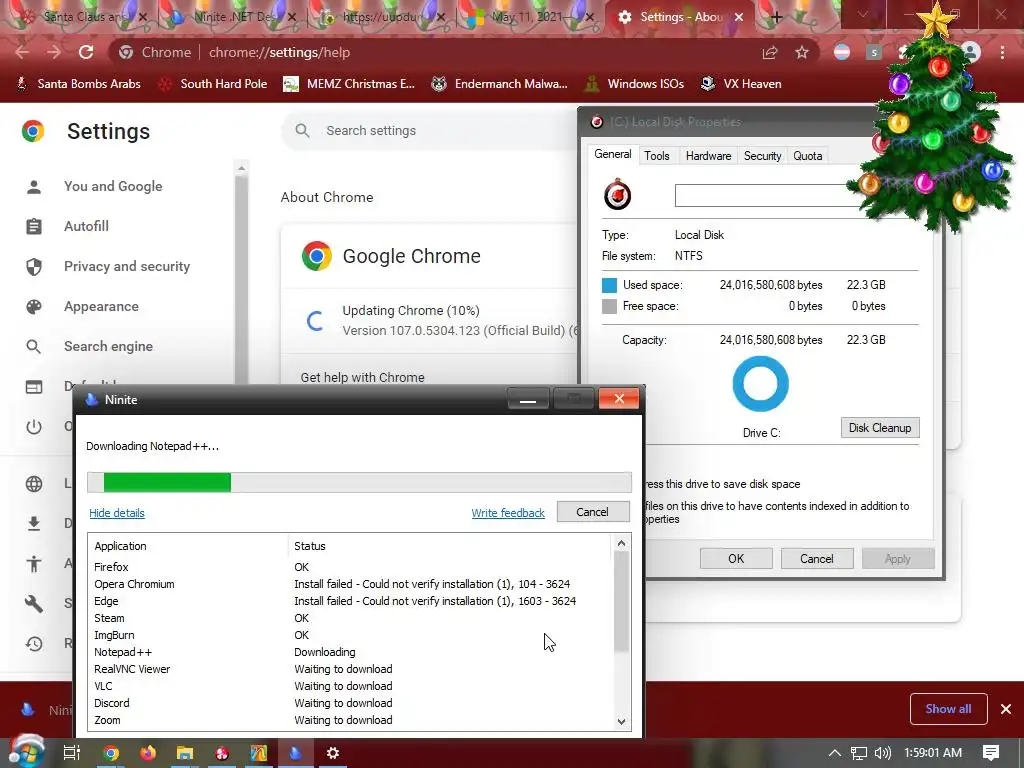Click the Ninite icon on the taskbar
Image resolution: width=1024 pixels, height=768 pixels.
point(295,753)
